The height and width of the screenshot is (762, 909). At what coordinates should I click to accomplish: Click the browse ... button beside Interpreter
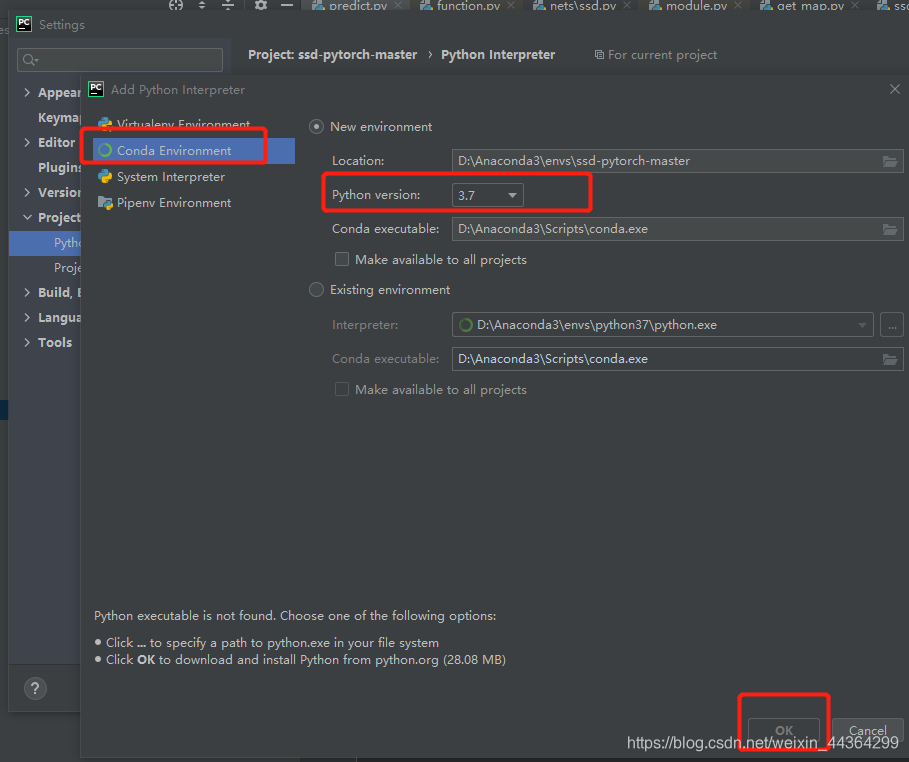coord(891,324)
